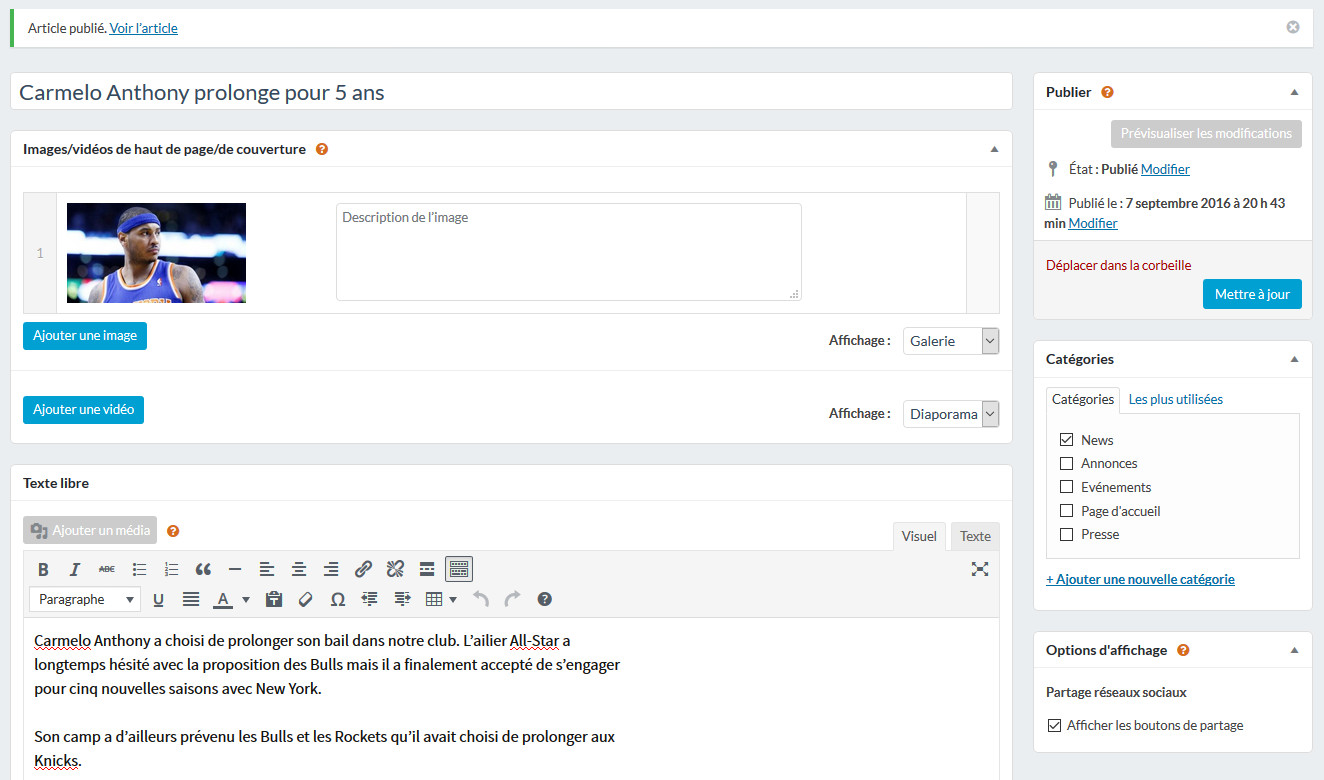Viewport: 1324px width, 780px height.
Task: Open the table options dropdown arrow
Action: click(x=453, y=599)
